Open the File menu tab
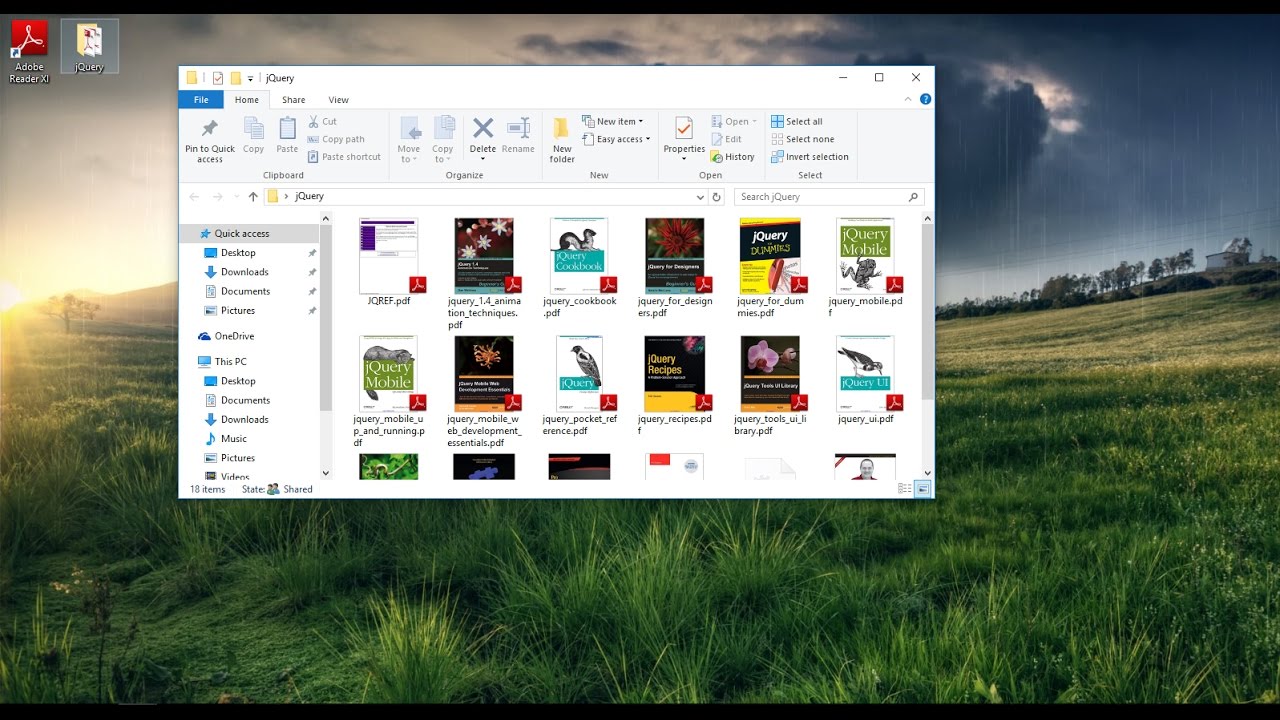Screen dimensions: 1280x720 [201, 100]
